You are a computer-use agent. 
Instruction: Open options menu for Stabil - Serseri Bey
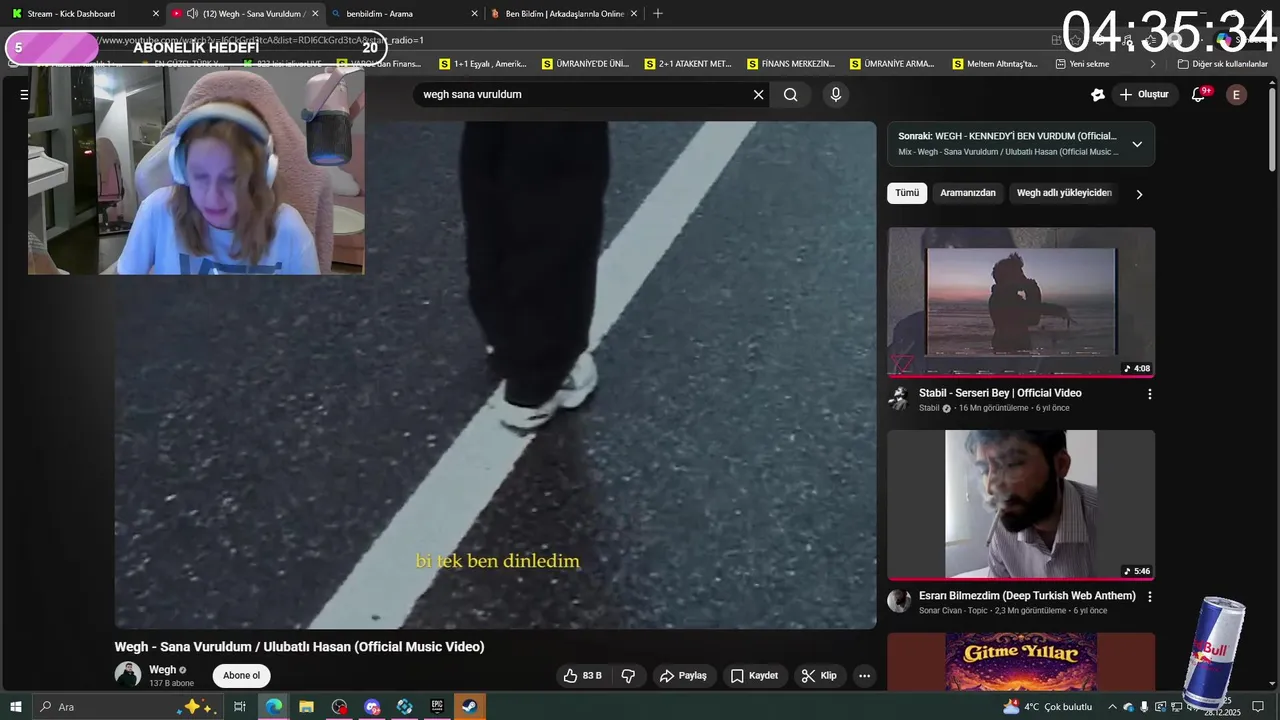tap(1149, 394)
